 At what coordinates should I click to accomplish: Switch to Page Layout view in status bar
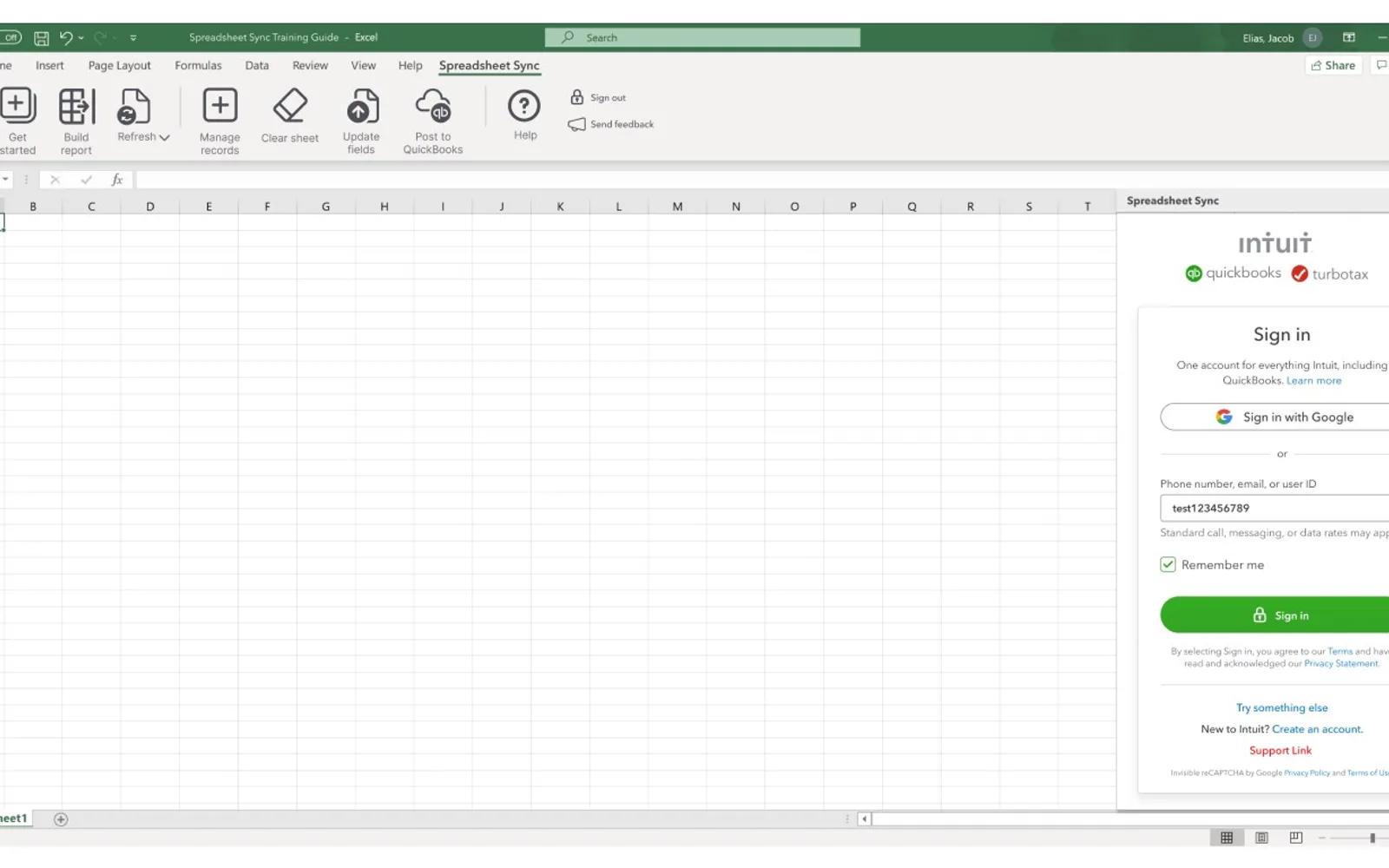1261,838
